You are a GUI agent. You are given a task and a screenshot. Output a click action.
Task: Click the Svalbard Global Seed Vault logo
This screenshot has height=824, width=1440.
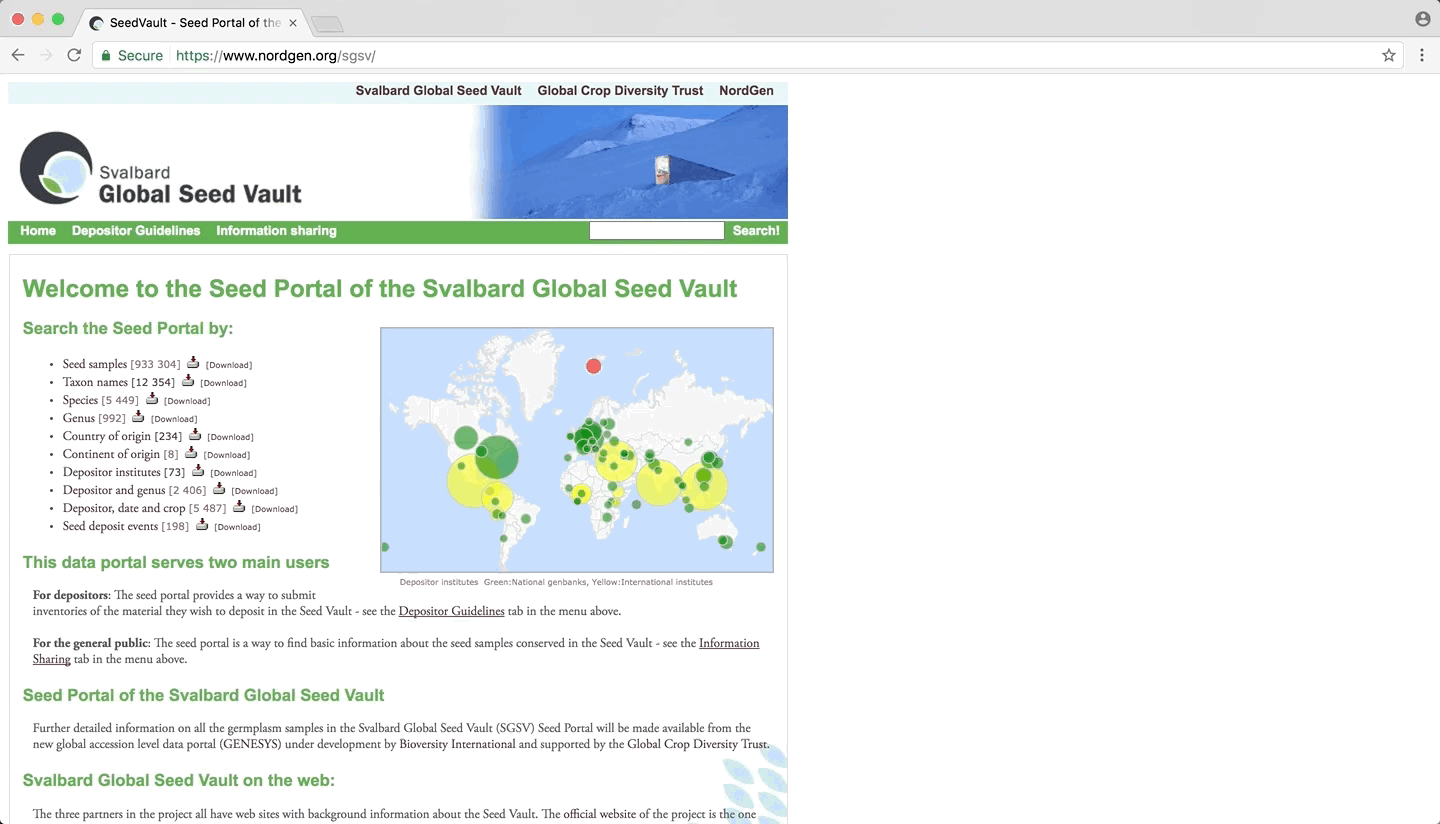click(x=161, y=168)
